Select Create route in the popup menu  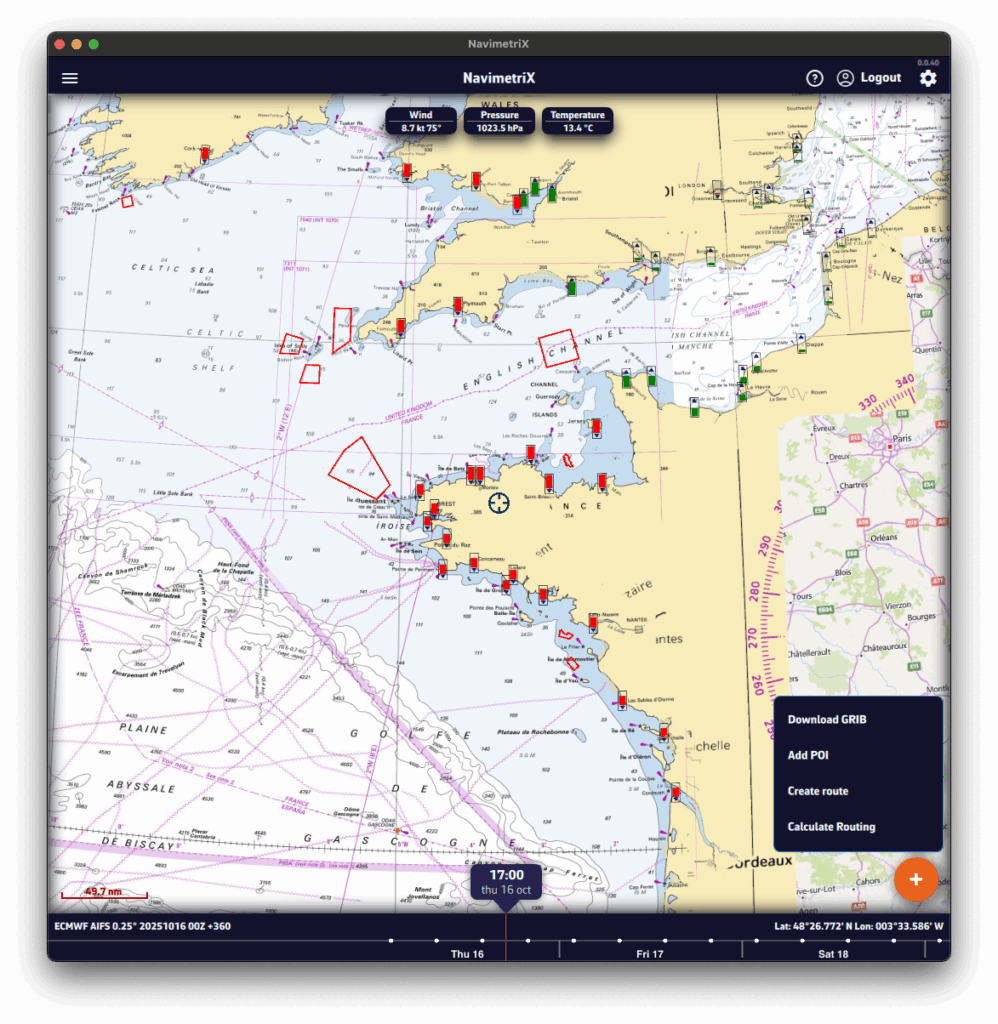pos(818,791)
